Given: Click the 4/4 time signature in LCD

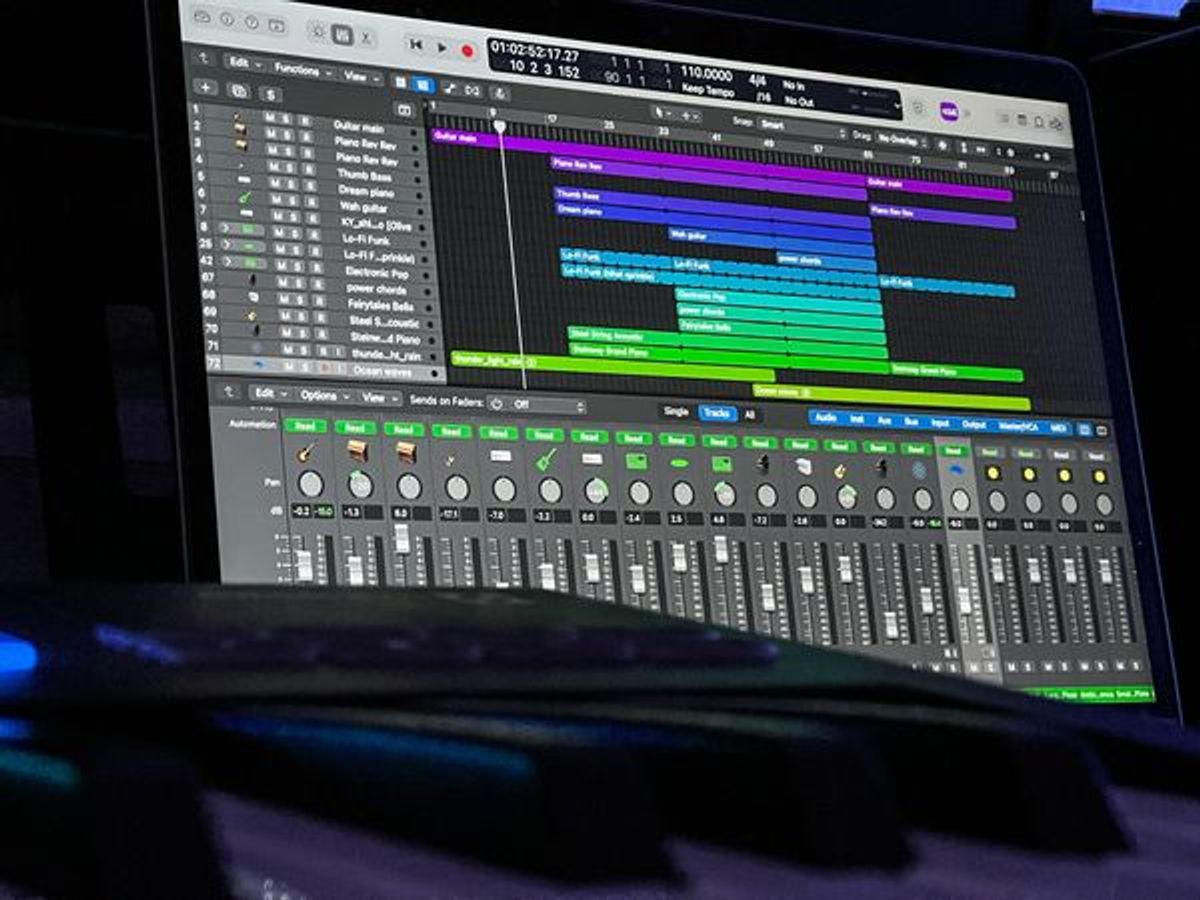Looking at the screenshot, I should click(757, 80).
